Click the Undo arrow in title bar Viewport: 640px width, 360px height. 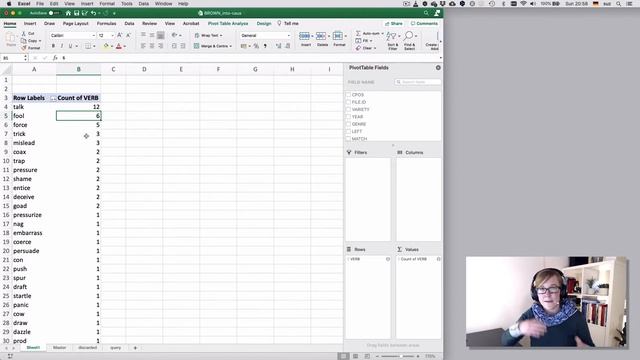[x=93, y=13]
